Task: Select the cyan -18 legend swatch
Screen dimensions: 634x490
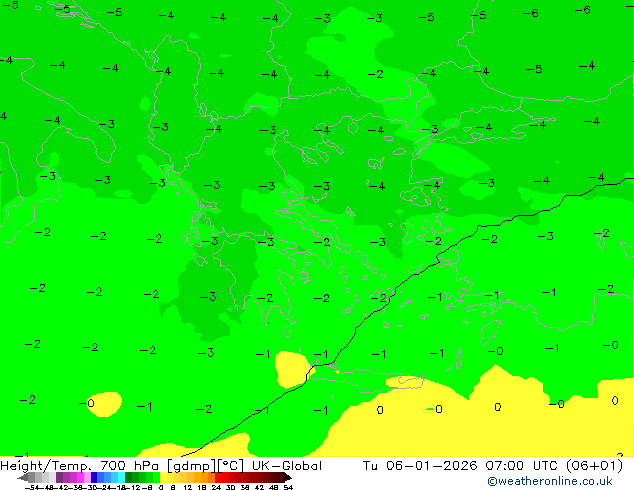Action: coord(122,477)
